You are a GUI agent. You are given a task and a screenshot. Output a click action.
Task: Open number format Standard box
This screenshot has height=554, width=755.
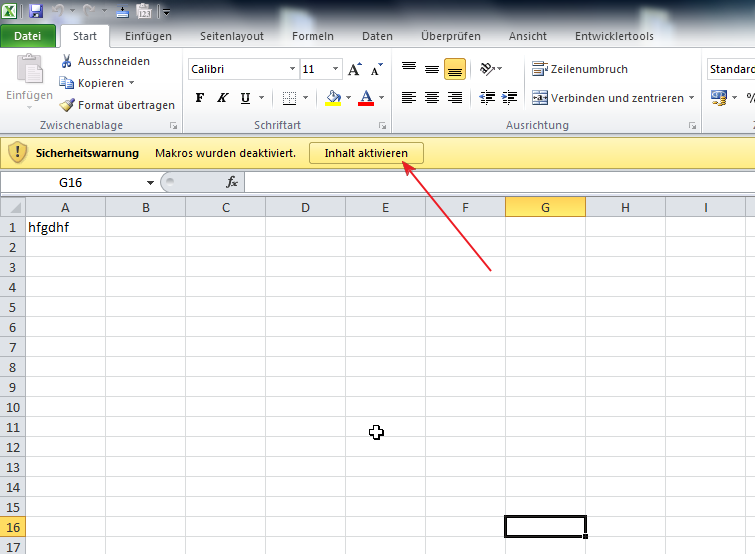(731, 69)
